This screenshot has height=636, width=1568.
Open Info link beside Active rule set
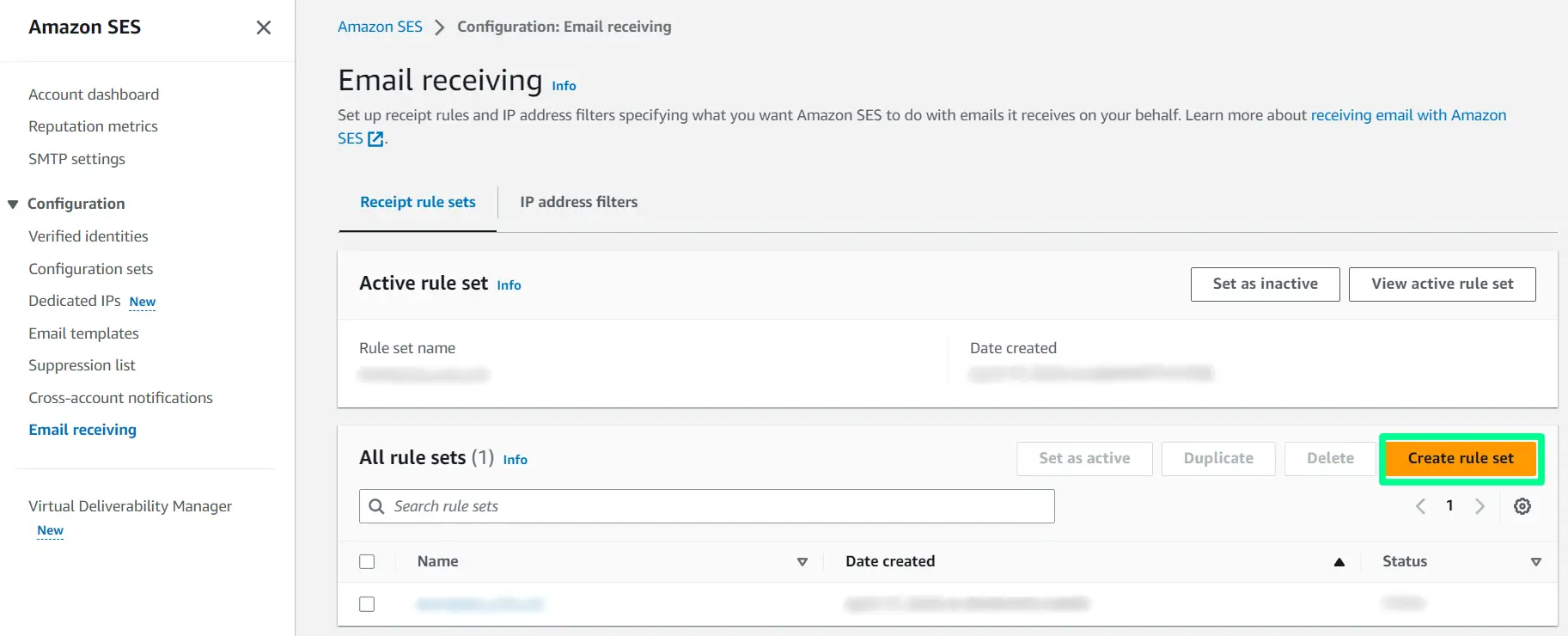pyautogui.click(x=509, y=285)
